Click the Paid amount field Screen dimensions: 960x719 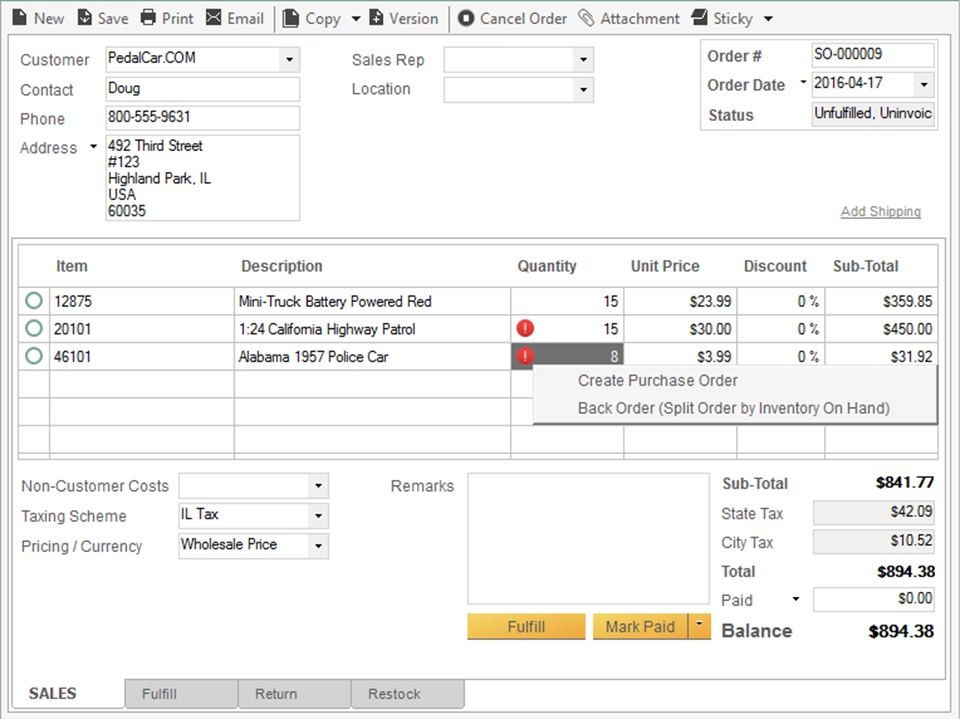tap(874, 599)
